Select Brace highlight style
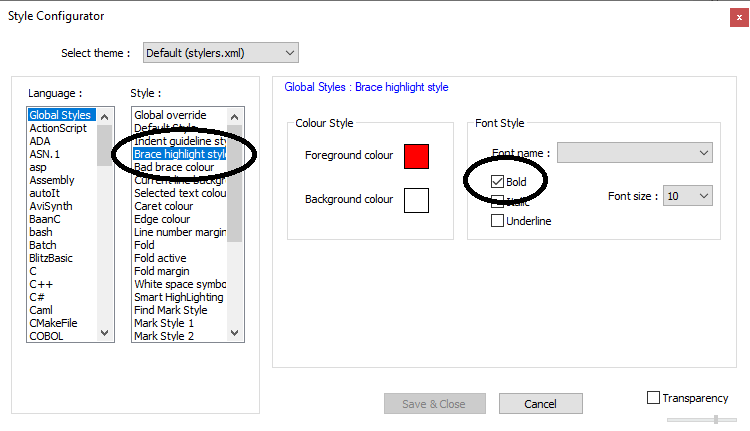The width and height of the screenshot is (750, 431). 179,154
